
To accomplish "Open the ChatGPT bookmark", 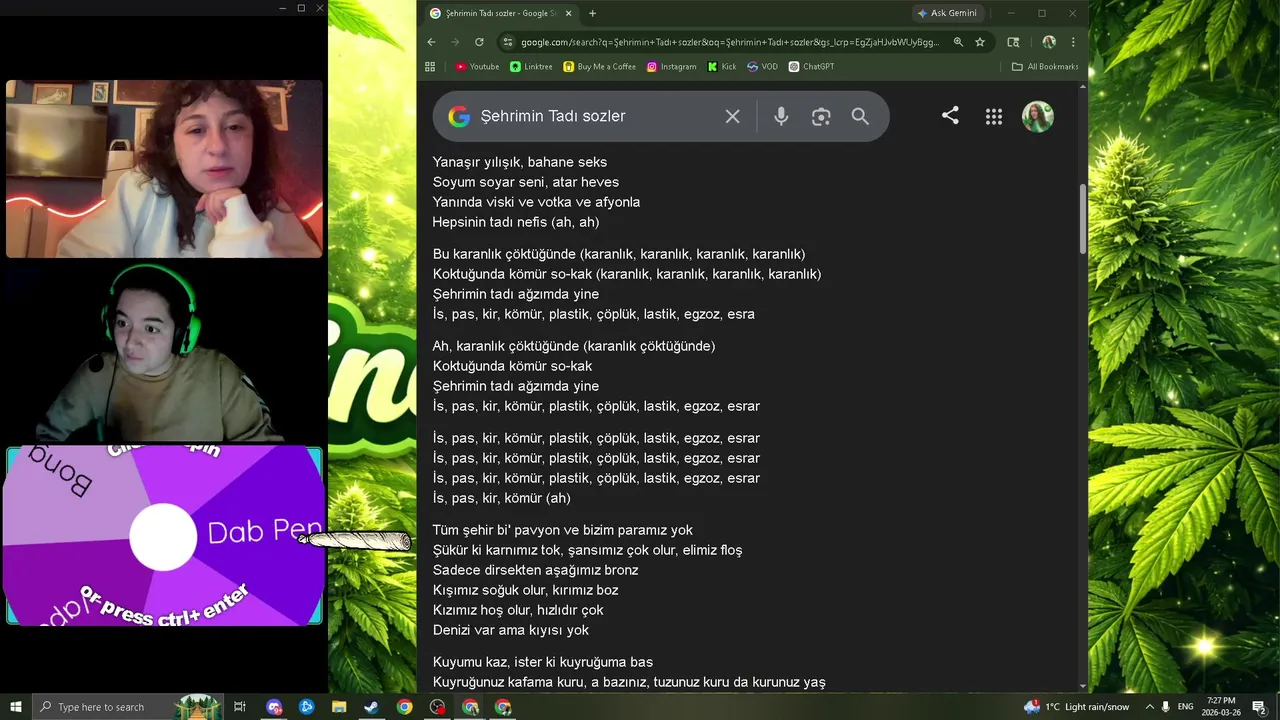I will click(x=811, y=67).
